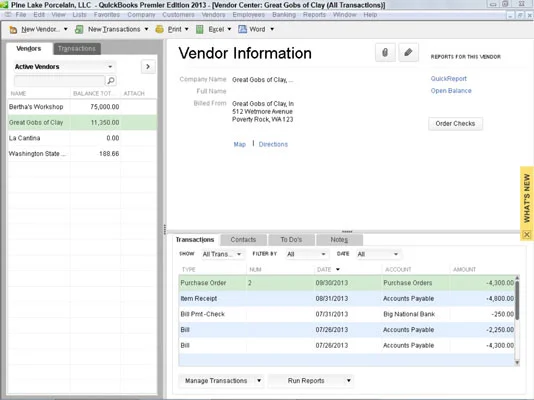Open the Date filter dropdown
Image resolution: width=534 pixels, height=400 pixels.
pos(378,254)
